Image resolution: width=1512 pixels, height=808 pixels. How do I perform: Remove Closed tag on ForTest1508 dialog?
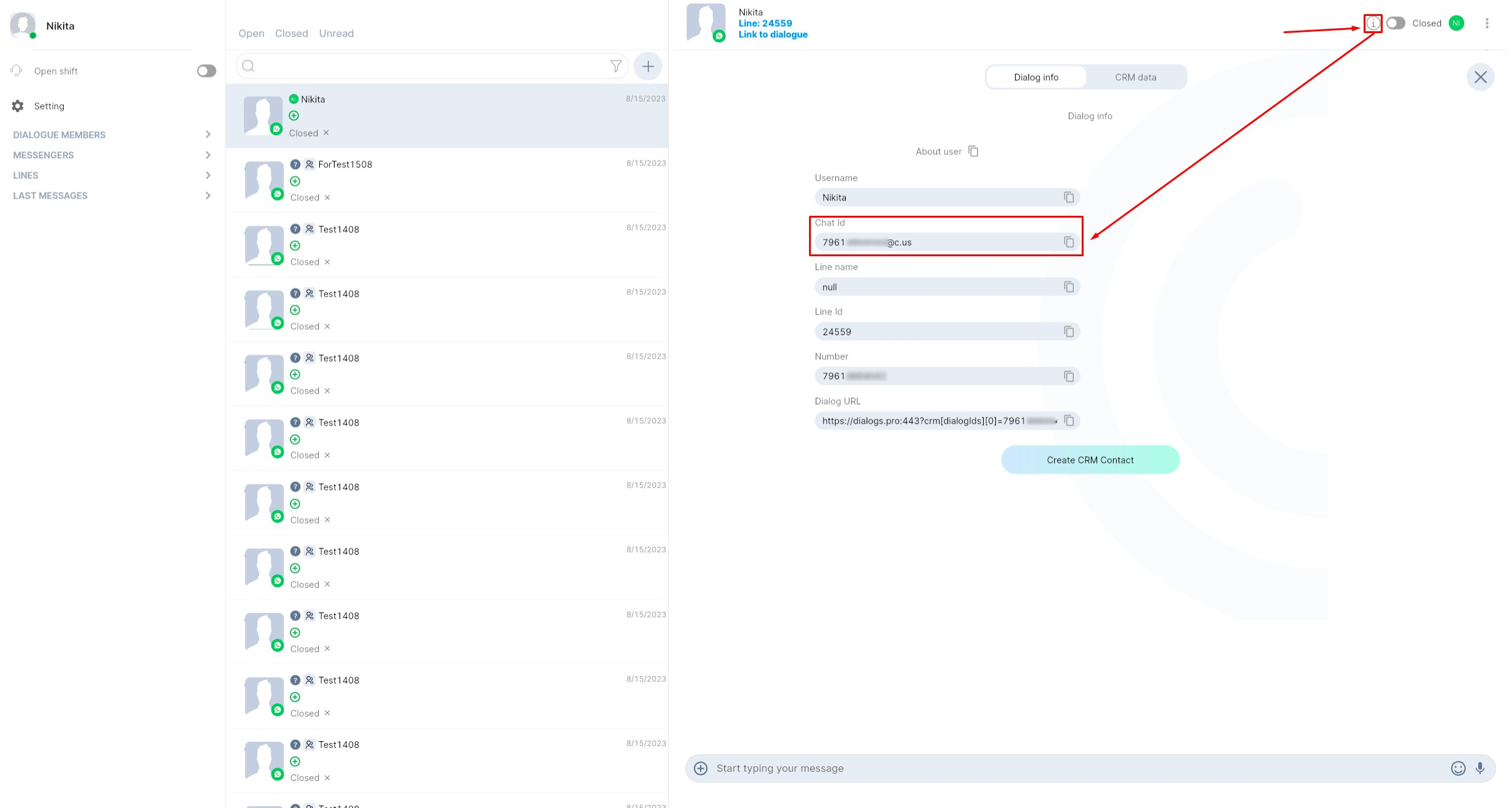click(x=327, y=197)
